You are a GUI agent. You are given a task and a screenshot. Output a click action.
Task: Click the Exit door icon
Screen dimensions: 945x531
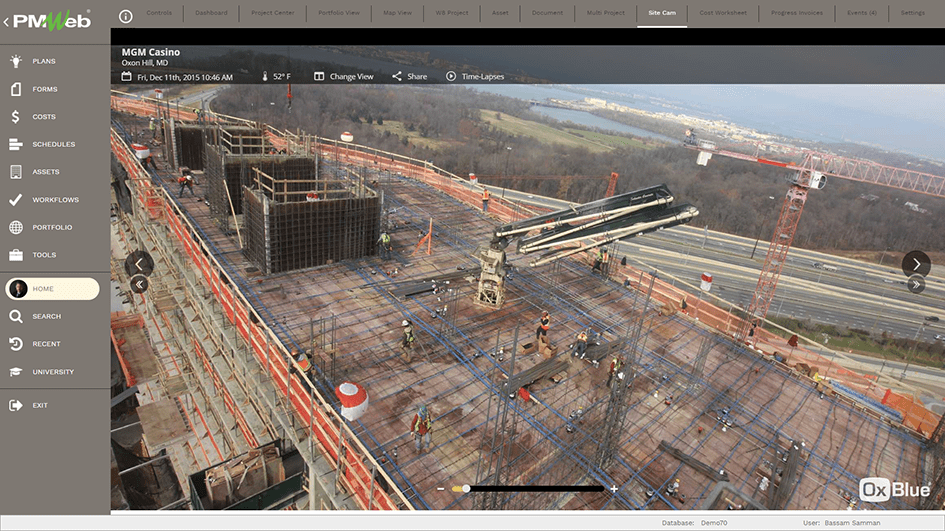(16, 406)
